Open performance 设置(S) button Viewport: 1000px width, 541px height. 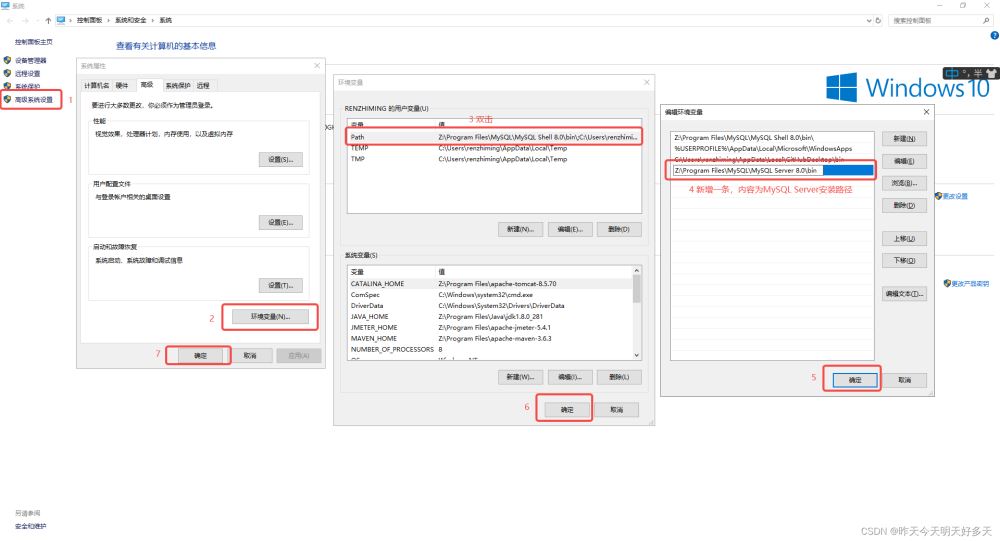(x=281, y=159)
